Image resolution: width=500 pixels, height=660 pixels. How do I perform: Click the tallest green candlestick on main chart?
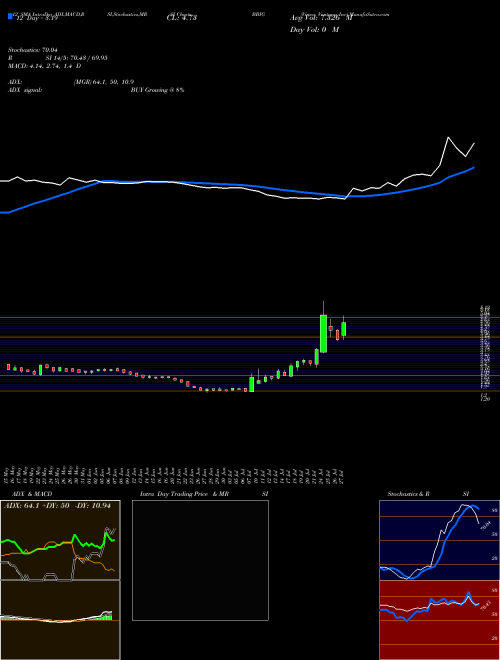324,334
